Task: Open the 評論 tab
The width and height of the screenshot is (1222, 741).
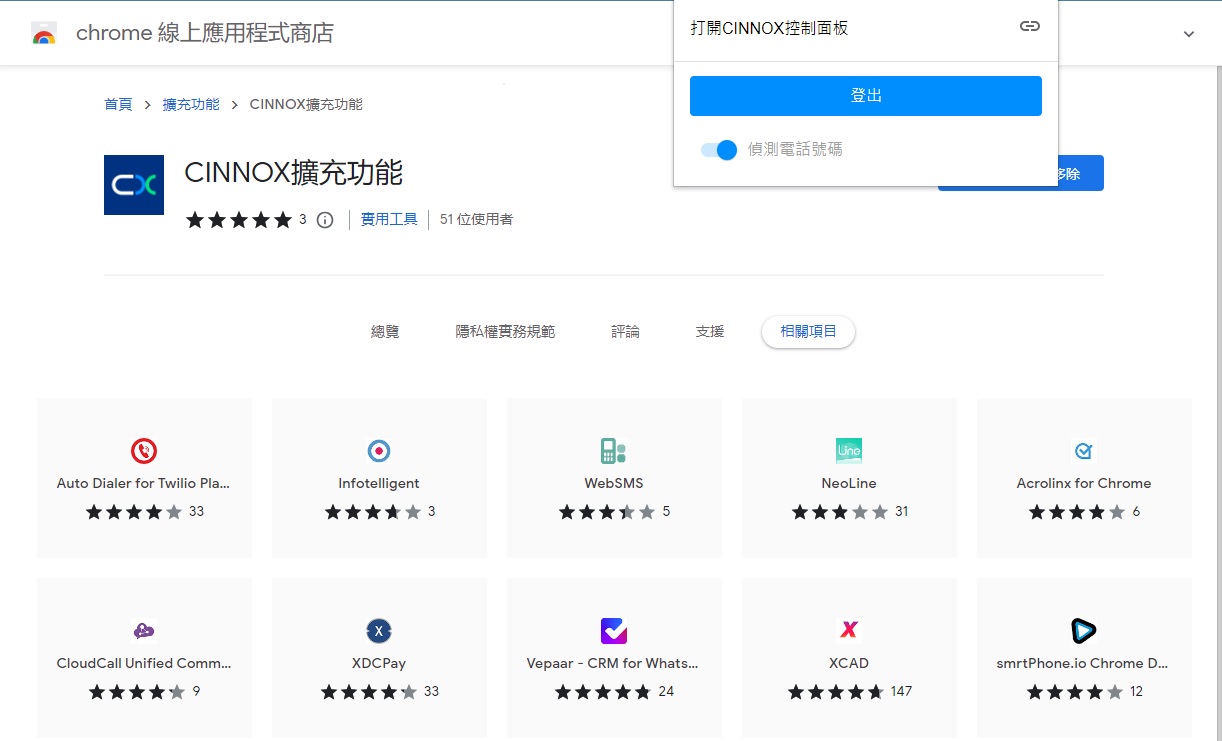Action: click(625, 331)
